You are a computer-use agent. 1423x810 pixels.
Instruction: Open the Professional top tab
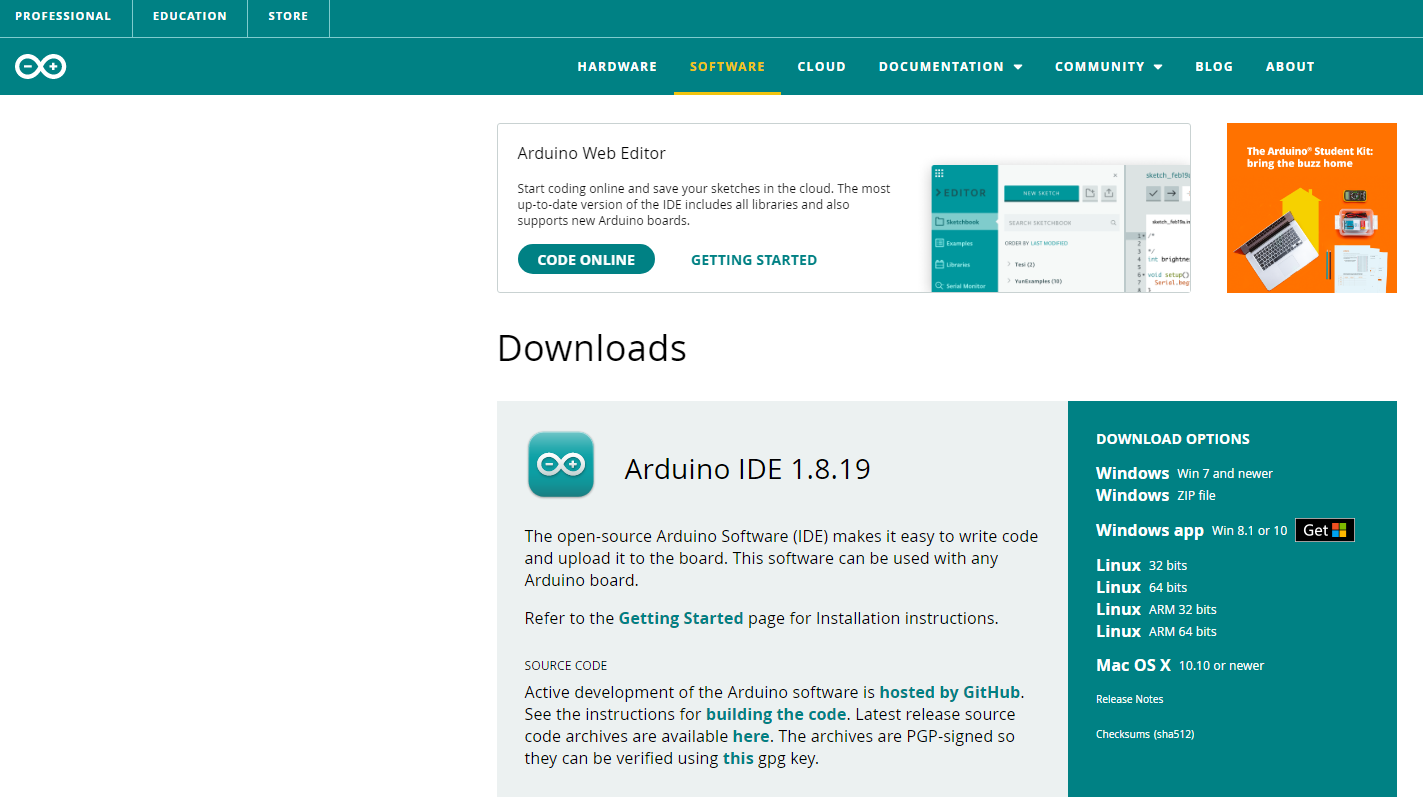click(x=63, y=16)
